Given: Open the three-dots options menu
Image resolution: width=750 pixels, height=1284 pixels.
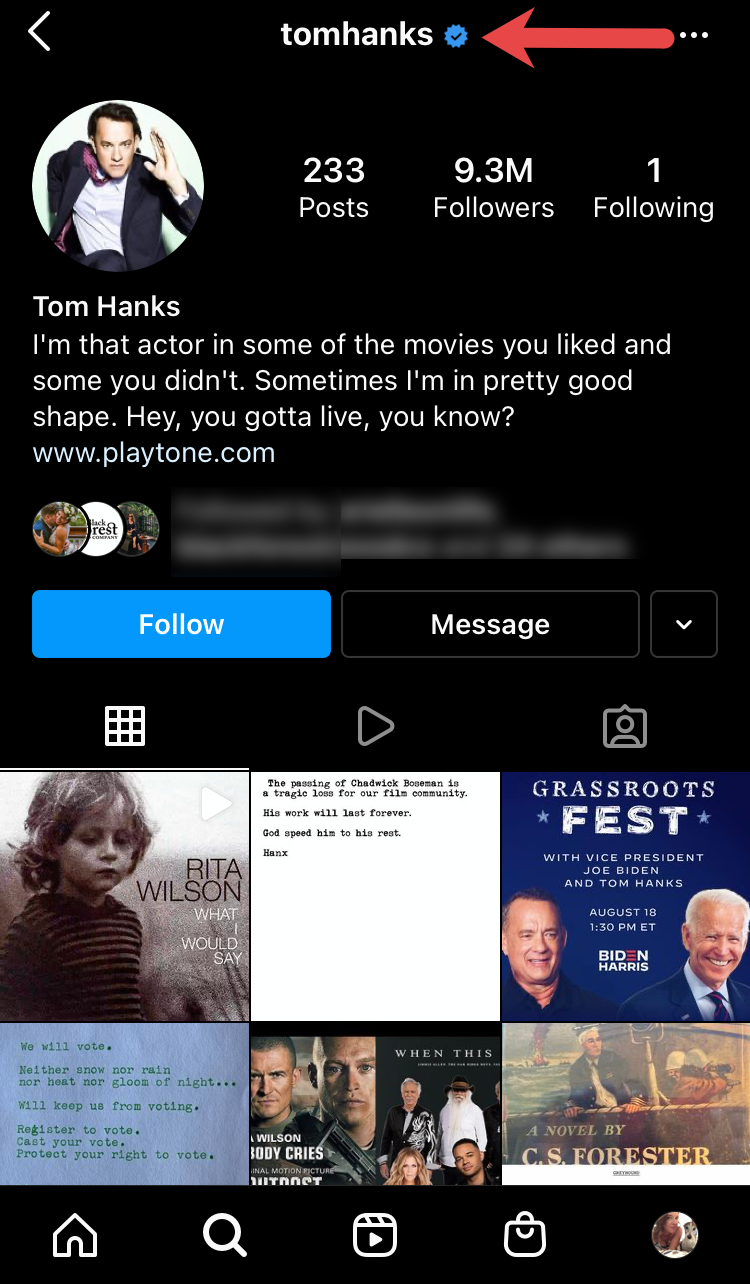Looking at the screenshot, I should click(693, 35).
